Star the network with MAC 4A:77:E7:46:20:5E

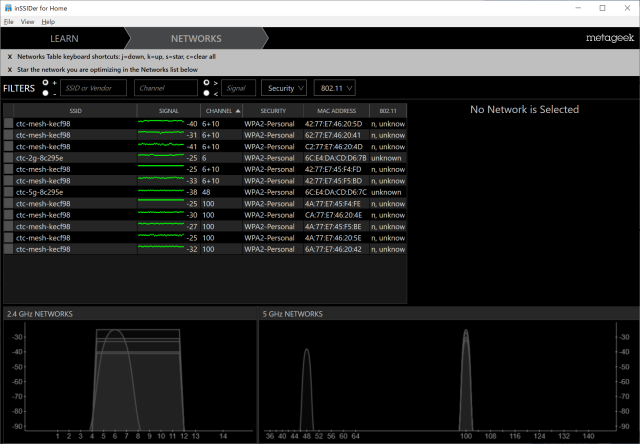pyautogui.click(x=9, y=238)
